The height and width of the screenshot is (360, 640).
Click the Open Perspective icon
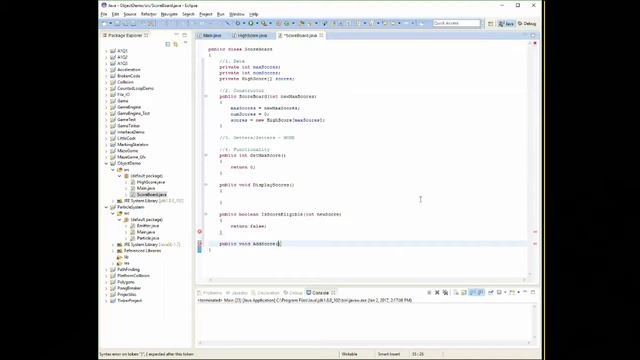coord(491,24)
